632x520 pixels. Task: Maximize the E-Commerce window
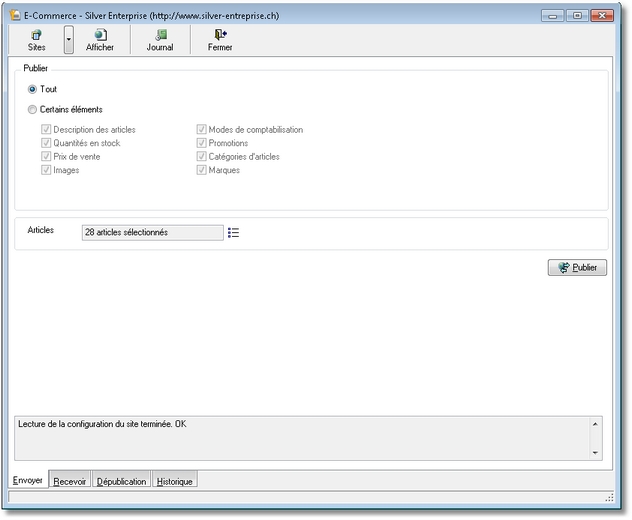click(578, 15)
